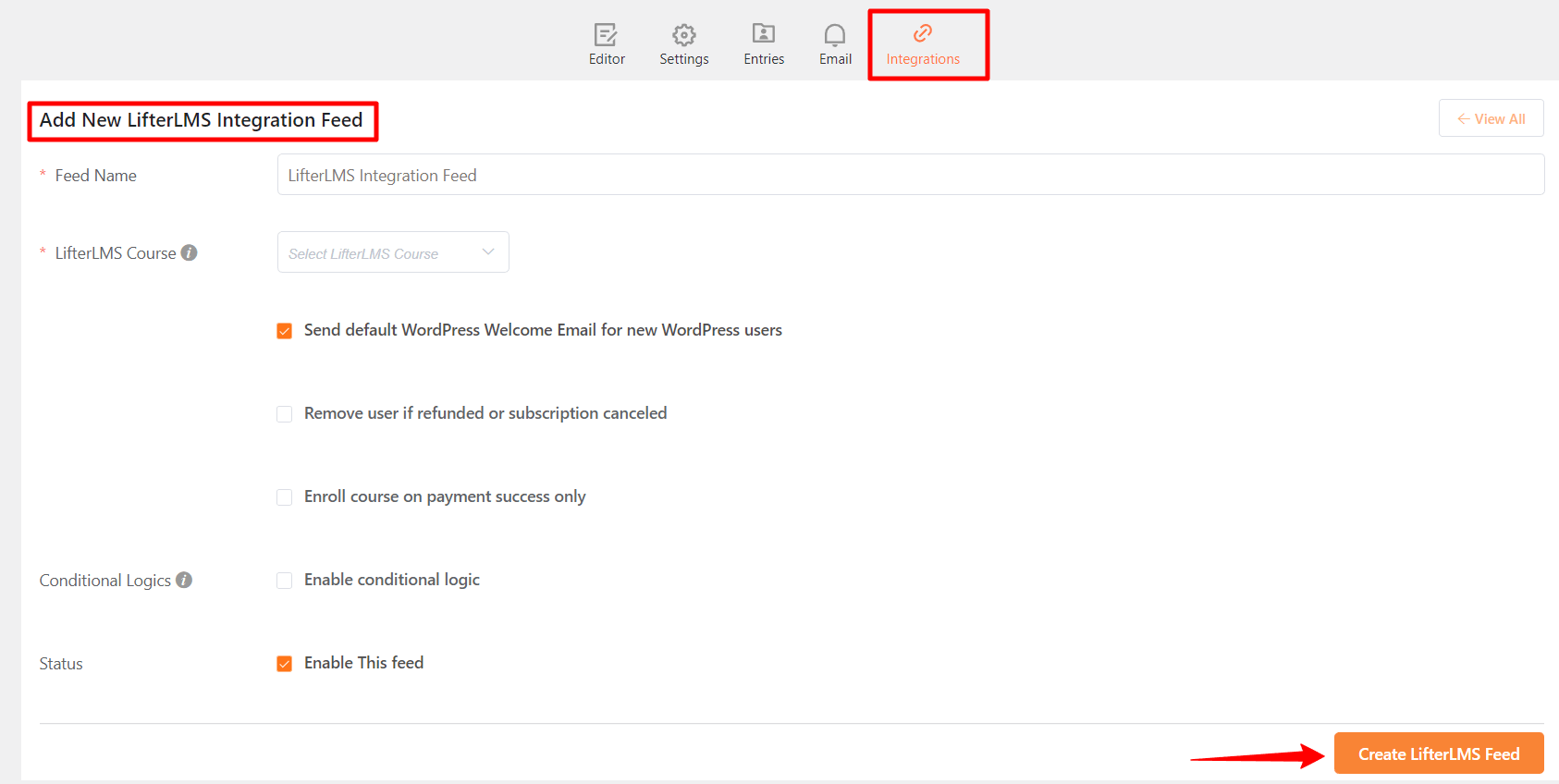Click the LifterLMS Course label
Image resolution: width=1559 pixels, height=784 pixels.
click(x=116, y=253)
